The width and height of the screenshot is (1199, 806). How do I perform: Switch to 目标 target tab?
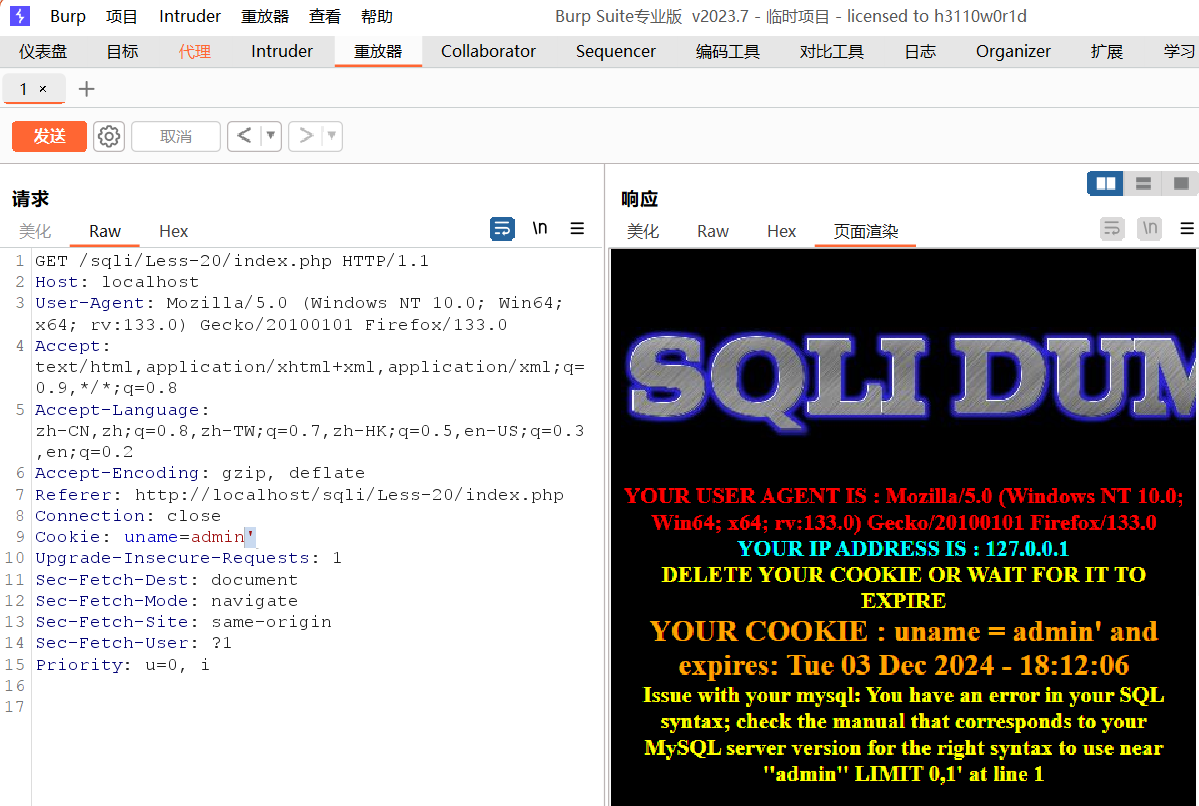pyautogui.click(x=122, y=51)
